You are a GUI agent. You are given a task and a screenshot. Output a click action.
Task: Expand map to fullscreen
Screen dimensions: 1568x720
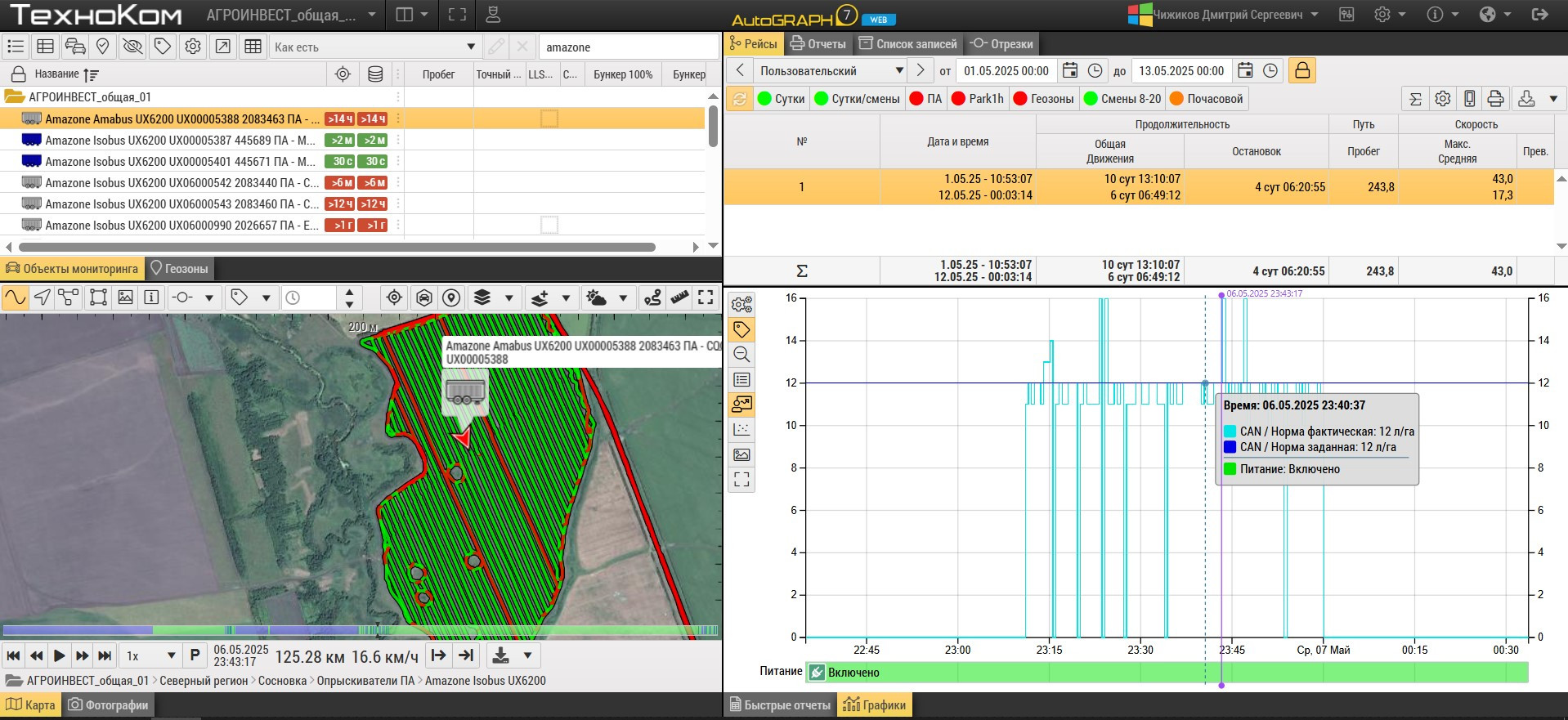click(x=706, y=297)
